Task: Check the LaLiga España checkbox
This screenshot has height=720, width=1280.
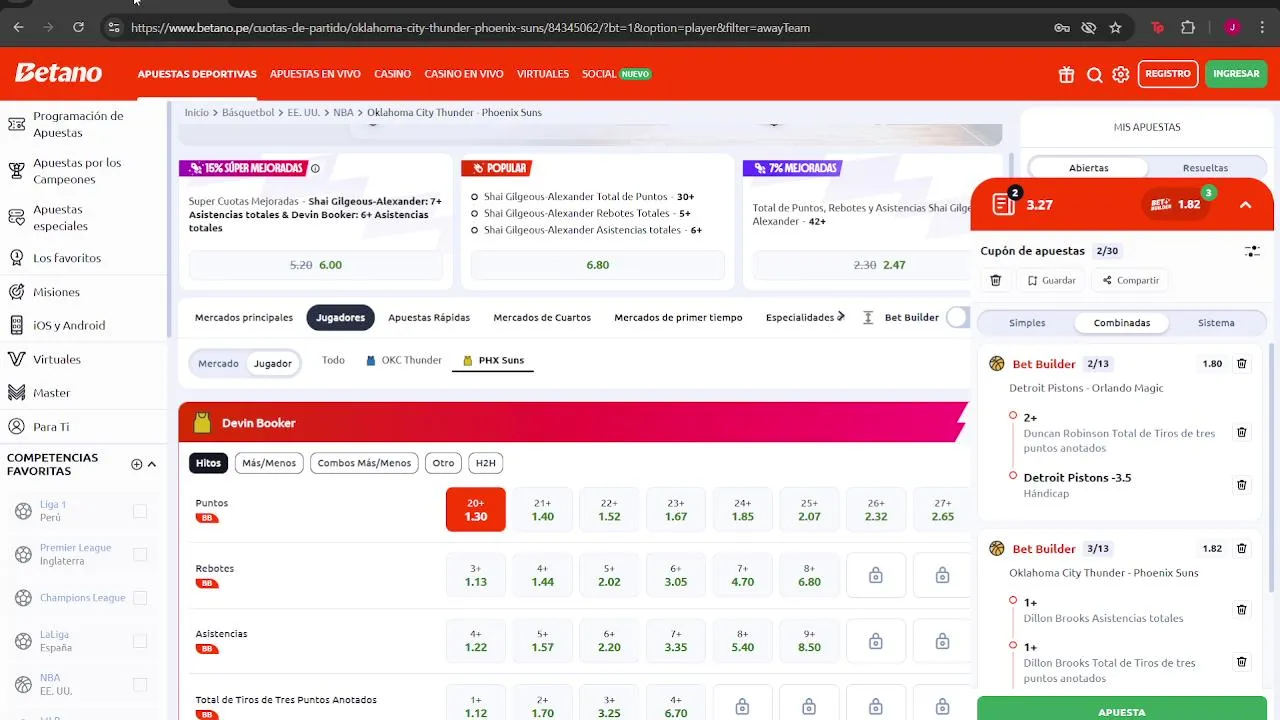Action: [x=140, y=641]
